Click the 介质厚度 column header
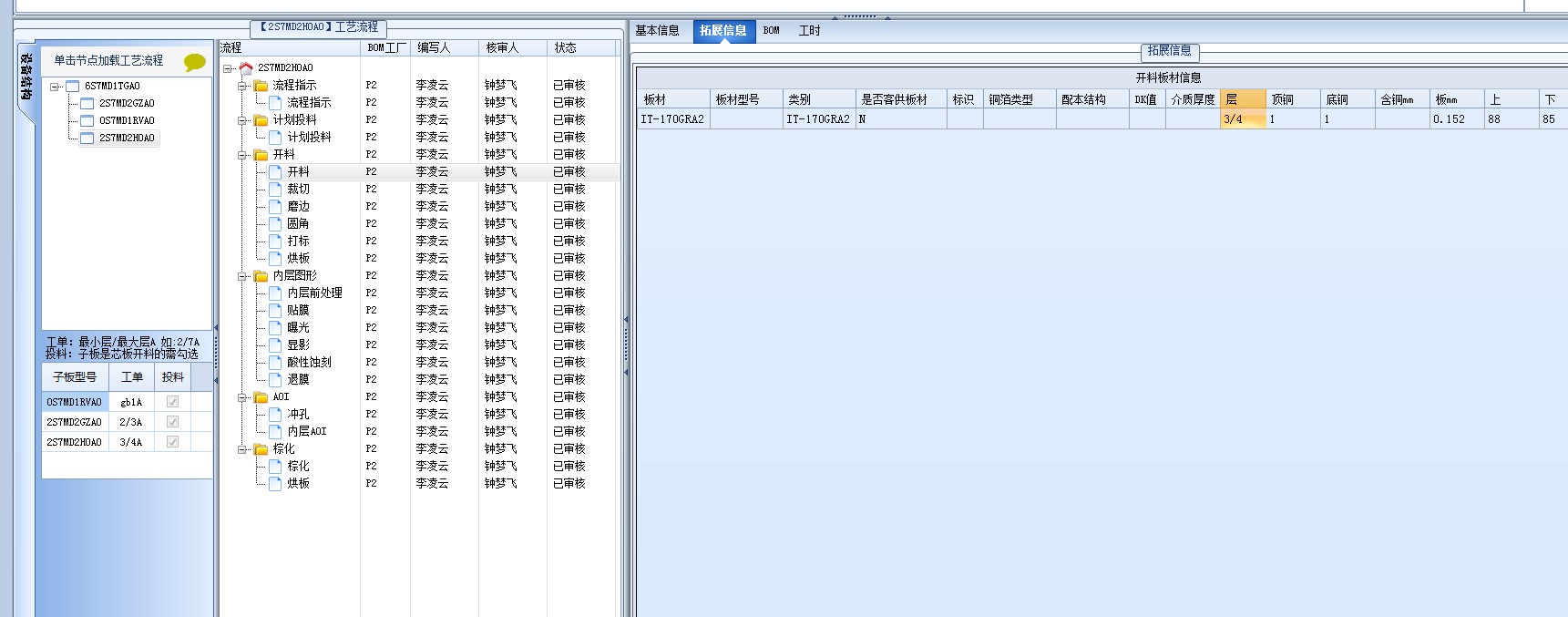 tap(1194, 99)
